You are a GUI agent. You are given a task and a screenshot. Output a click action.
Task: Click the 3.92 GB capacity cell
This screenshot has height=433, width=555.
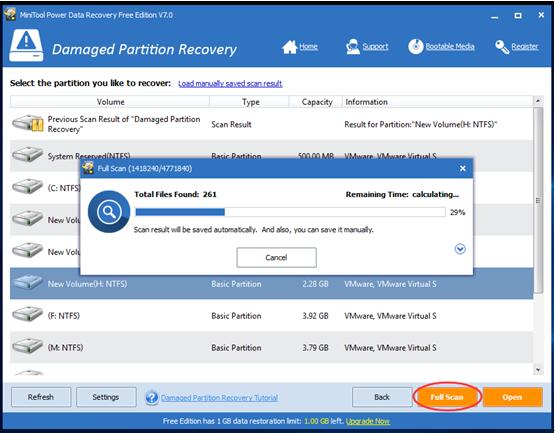pos(315,316)
